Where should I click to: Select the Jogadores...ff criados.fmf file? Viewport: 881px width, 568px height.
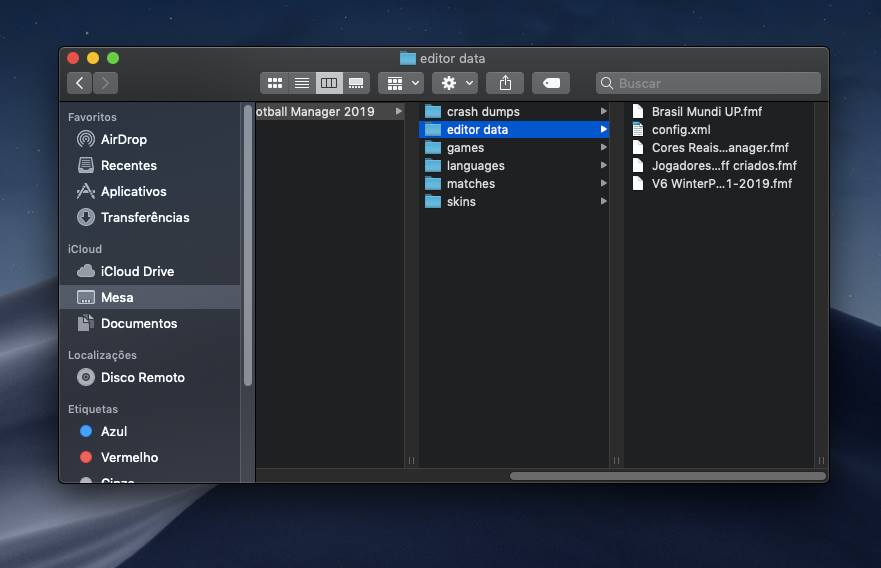point(719,166)
